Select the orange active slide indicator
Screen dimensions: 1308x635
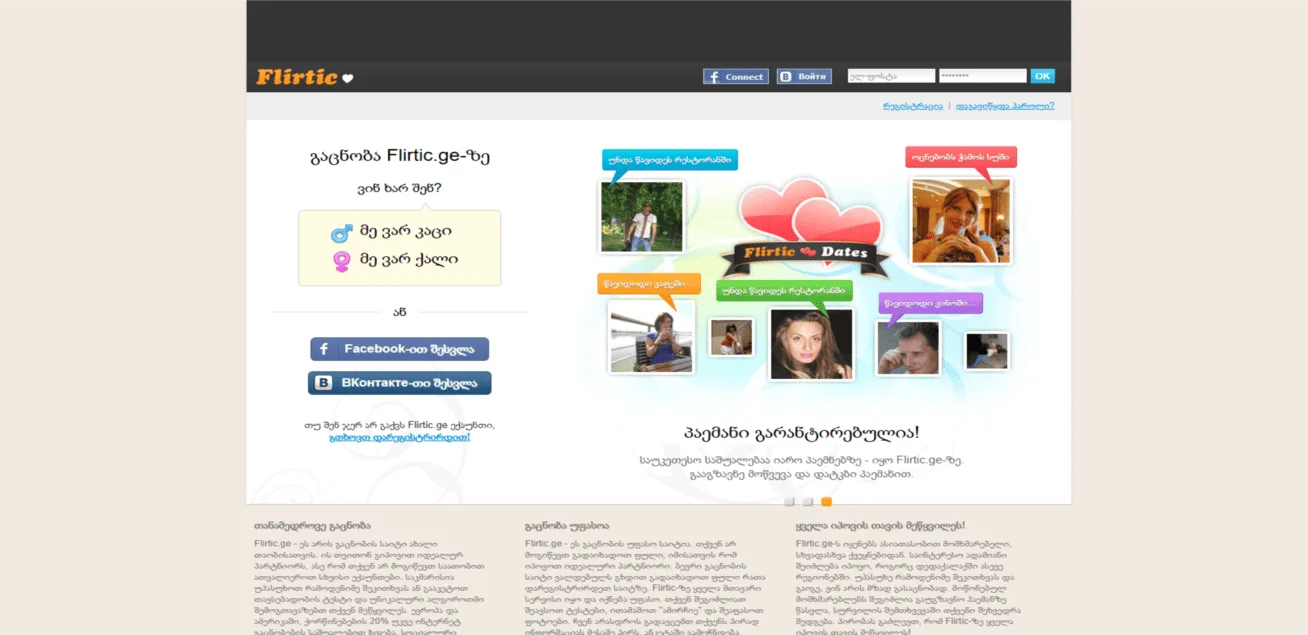pos(826,501)
